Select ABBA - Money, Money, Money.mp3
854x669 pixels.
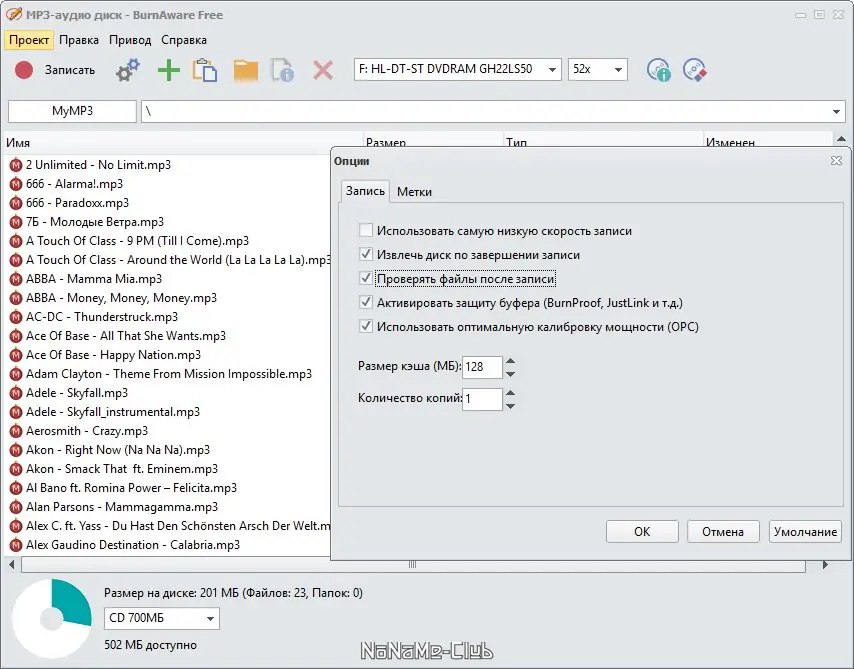coord(121,298)
